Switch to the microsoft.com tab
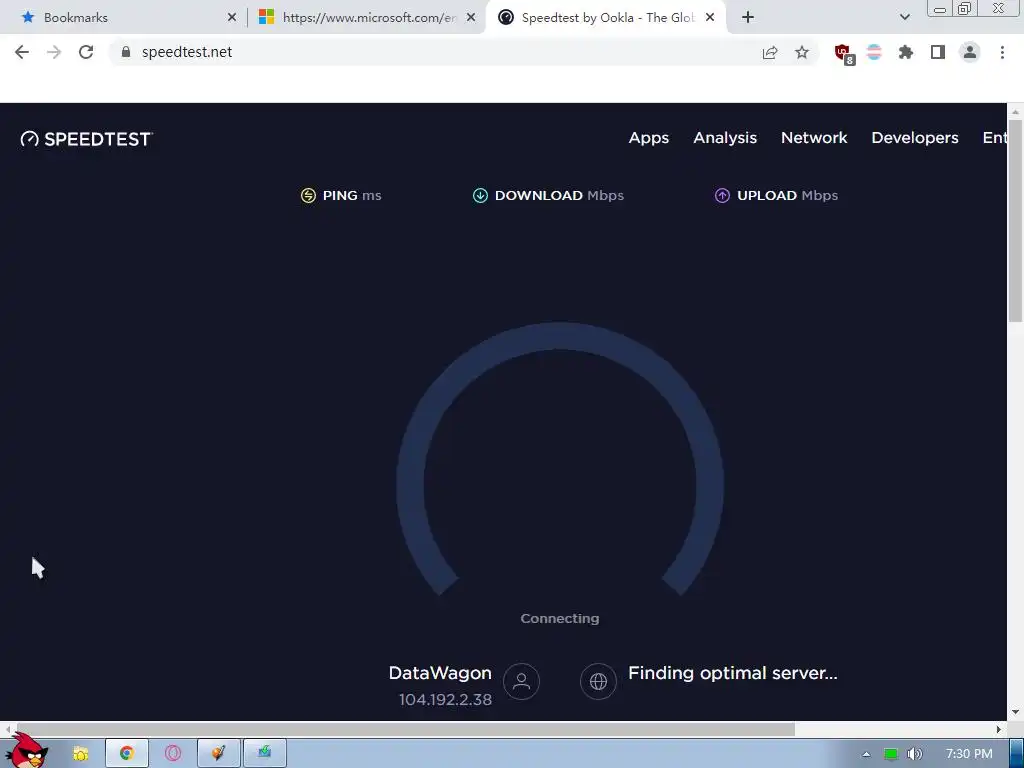 tap(366, 18)
